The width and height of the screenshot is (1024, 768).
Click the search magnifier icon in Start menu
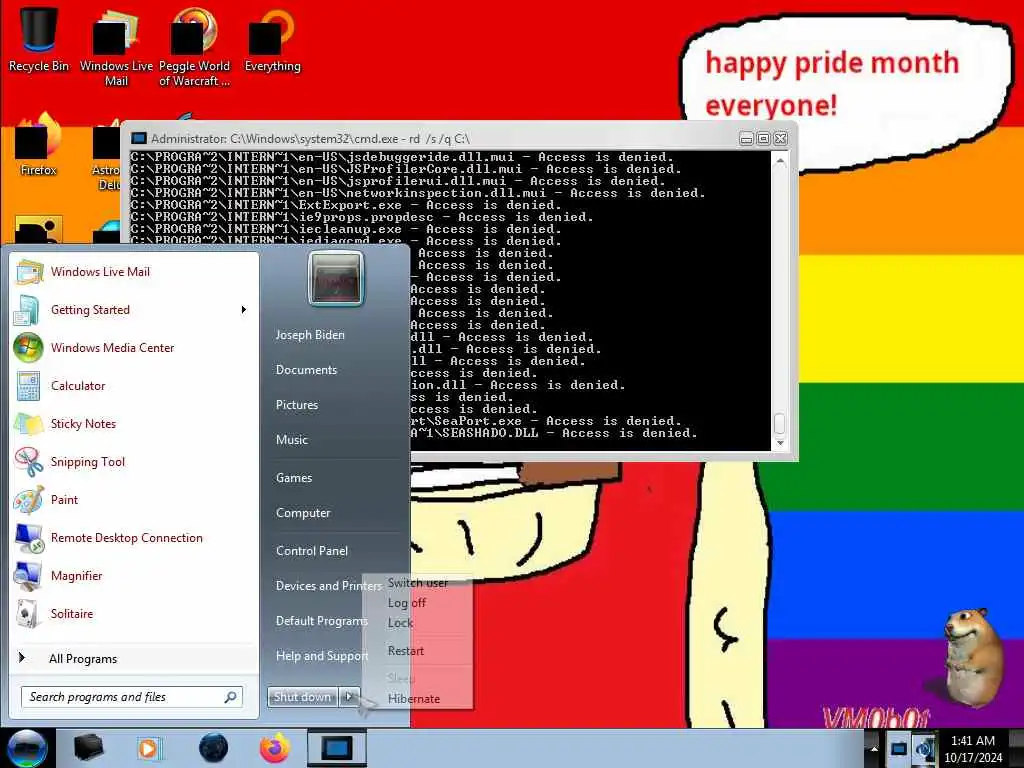pos(231,697)
